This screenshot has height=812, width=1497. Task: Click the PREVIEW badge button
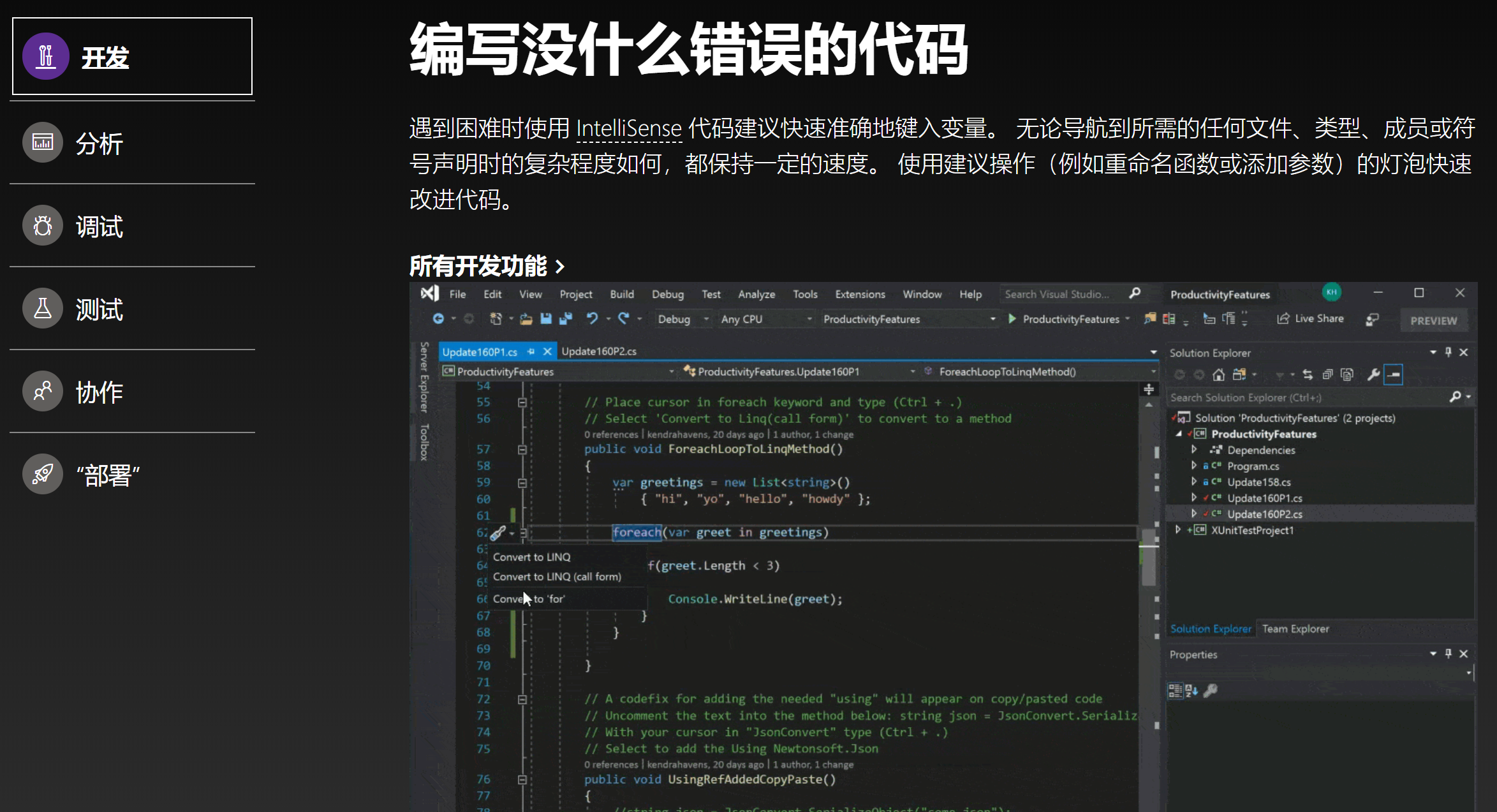(x=1434, y=321)
